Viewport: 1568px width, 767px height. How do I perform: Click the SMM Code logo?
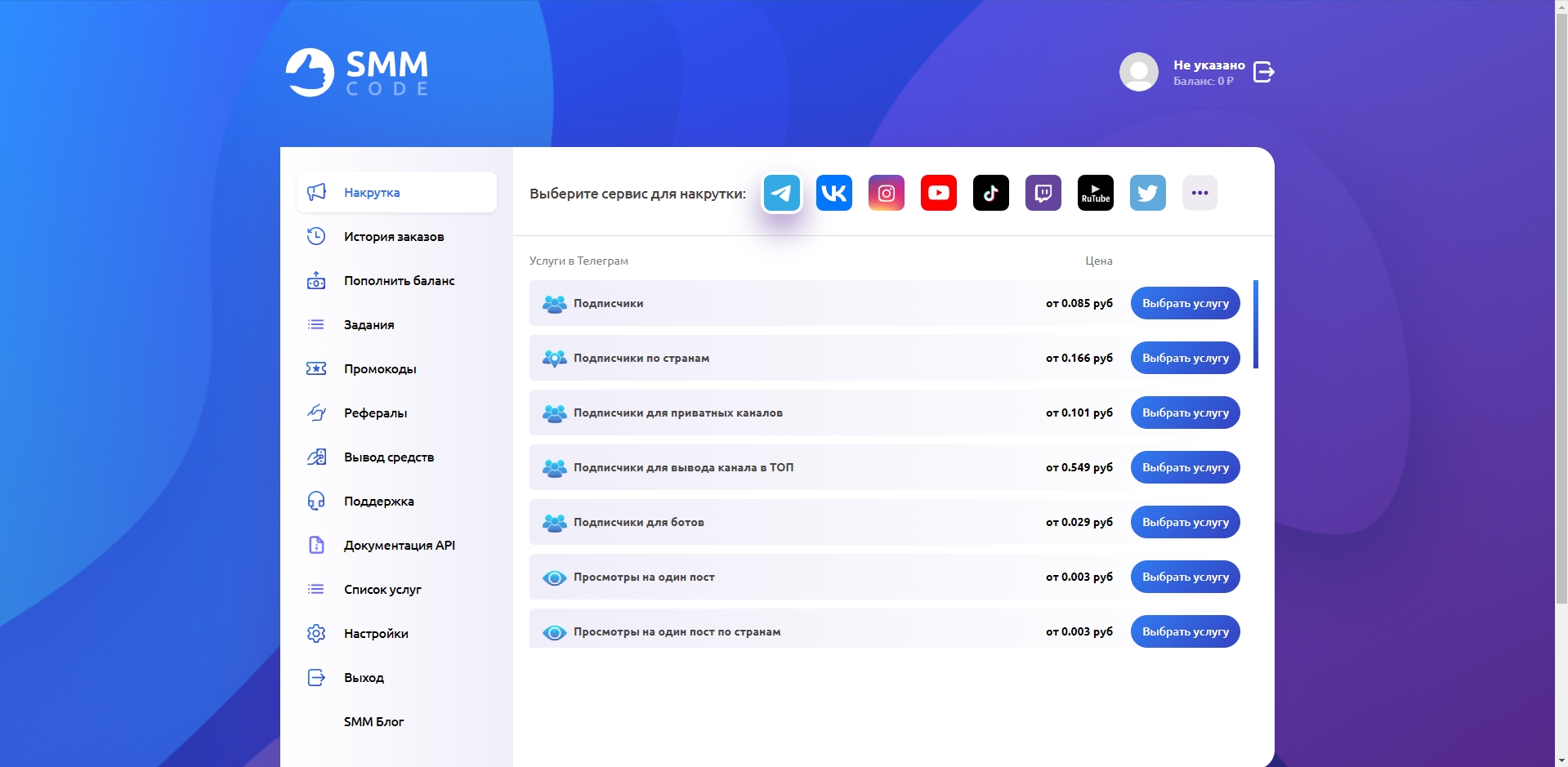[x=357, y=72]
